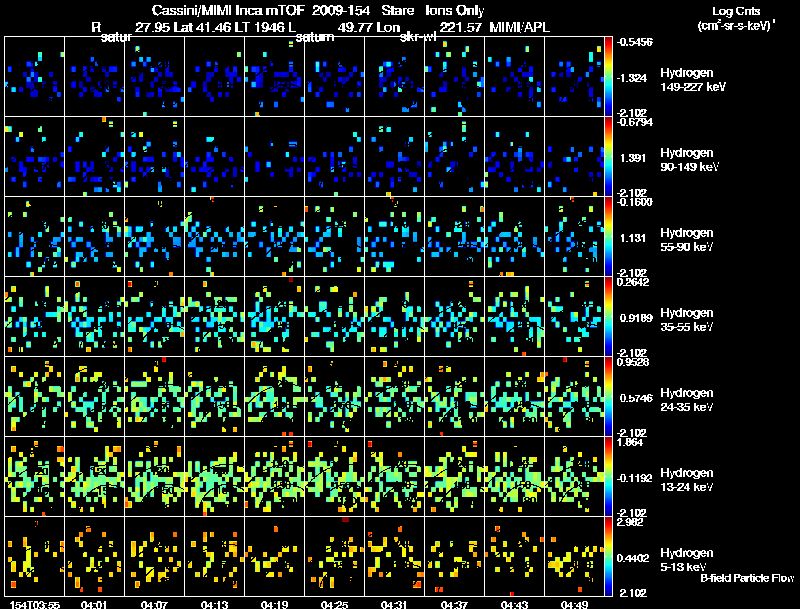Click the 04:37 time label
Screen dimensions: 800x609
454,605
